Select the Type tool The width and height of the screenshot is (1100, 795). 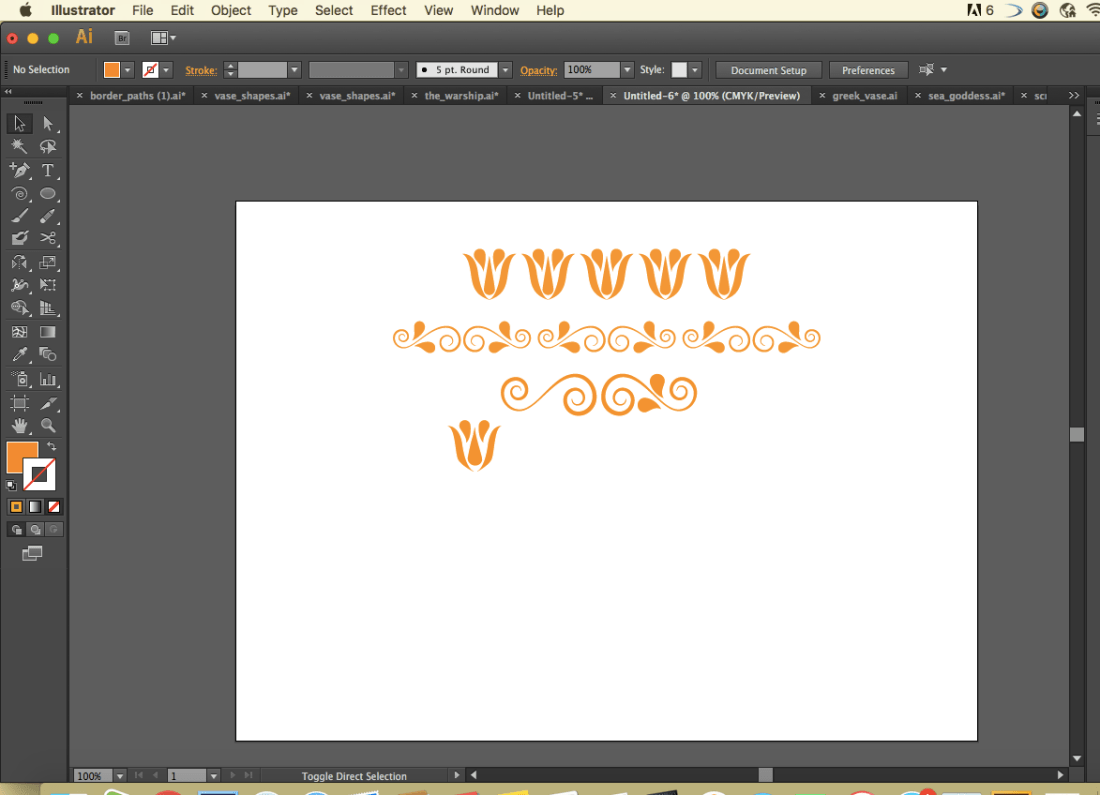point(48,171)
